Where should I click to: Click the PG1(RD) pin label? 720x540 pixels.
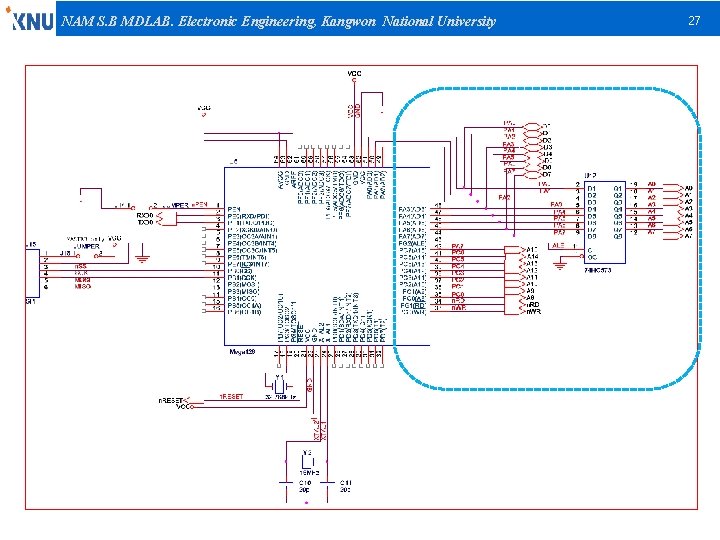coord(413,305)
